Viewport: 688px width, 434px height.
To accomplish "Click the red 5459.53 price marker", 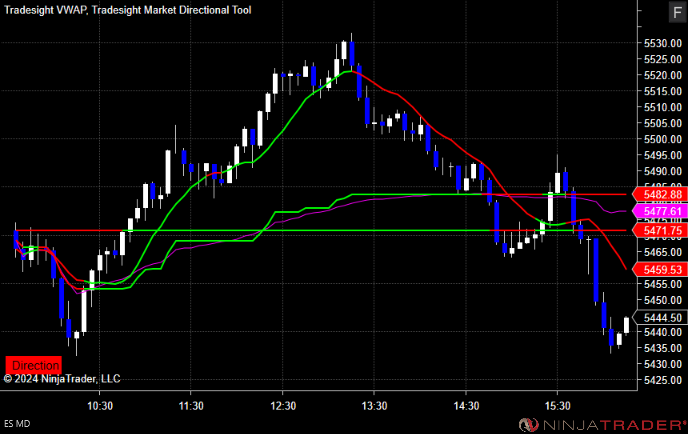I will click(659, 269).
